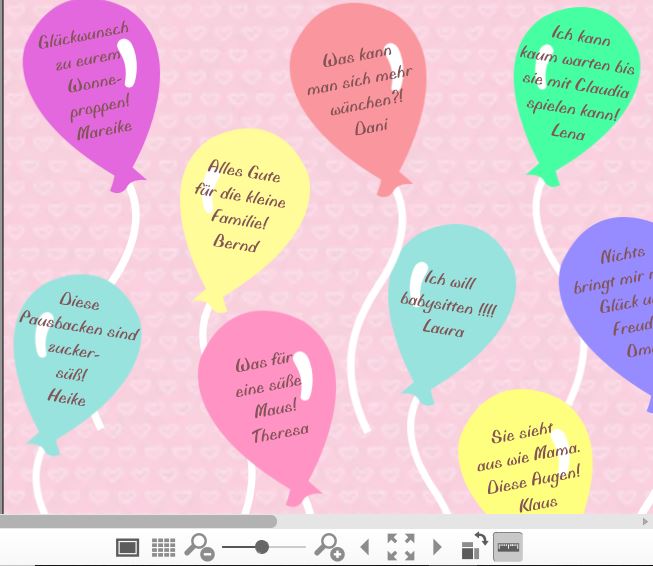Click the zoom in magnifier
653x566 pixels.
pyautogui.click(x=329, y=547)
